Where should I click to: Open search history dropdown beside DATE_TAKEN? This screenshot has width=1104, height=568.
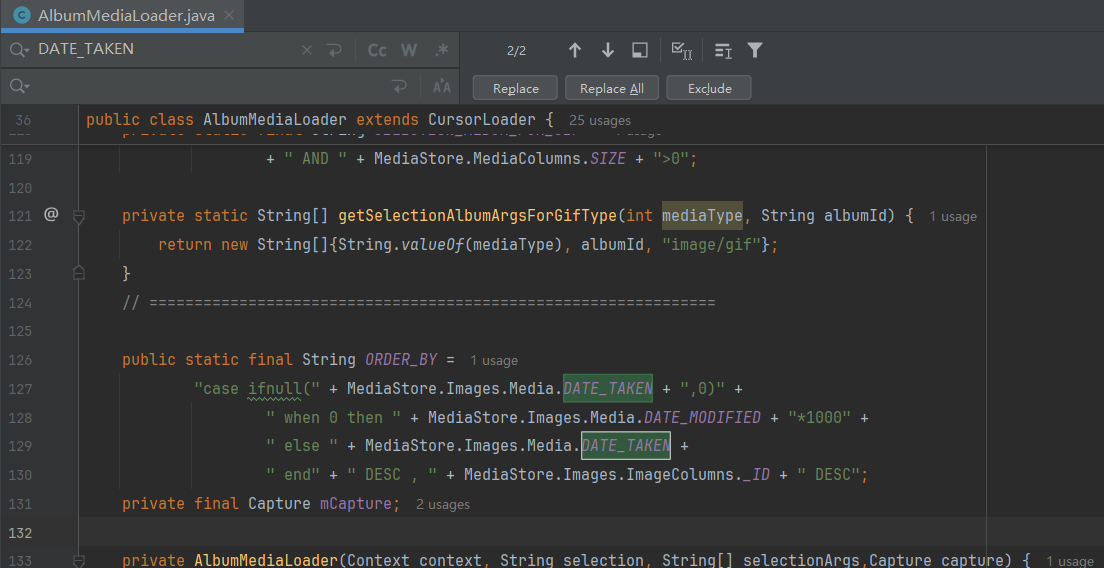pos(19,50)
